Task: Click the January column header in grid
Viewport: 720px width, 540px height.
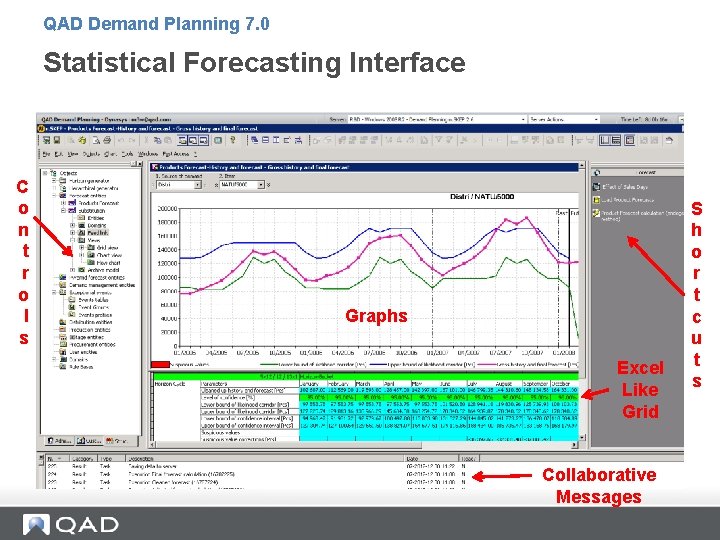Action: [313, 383]
